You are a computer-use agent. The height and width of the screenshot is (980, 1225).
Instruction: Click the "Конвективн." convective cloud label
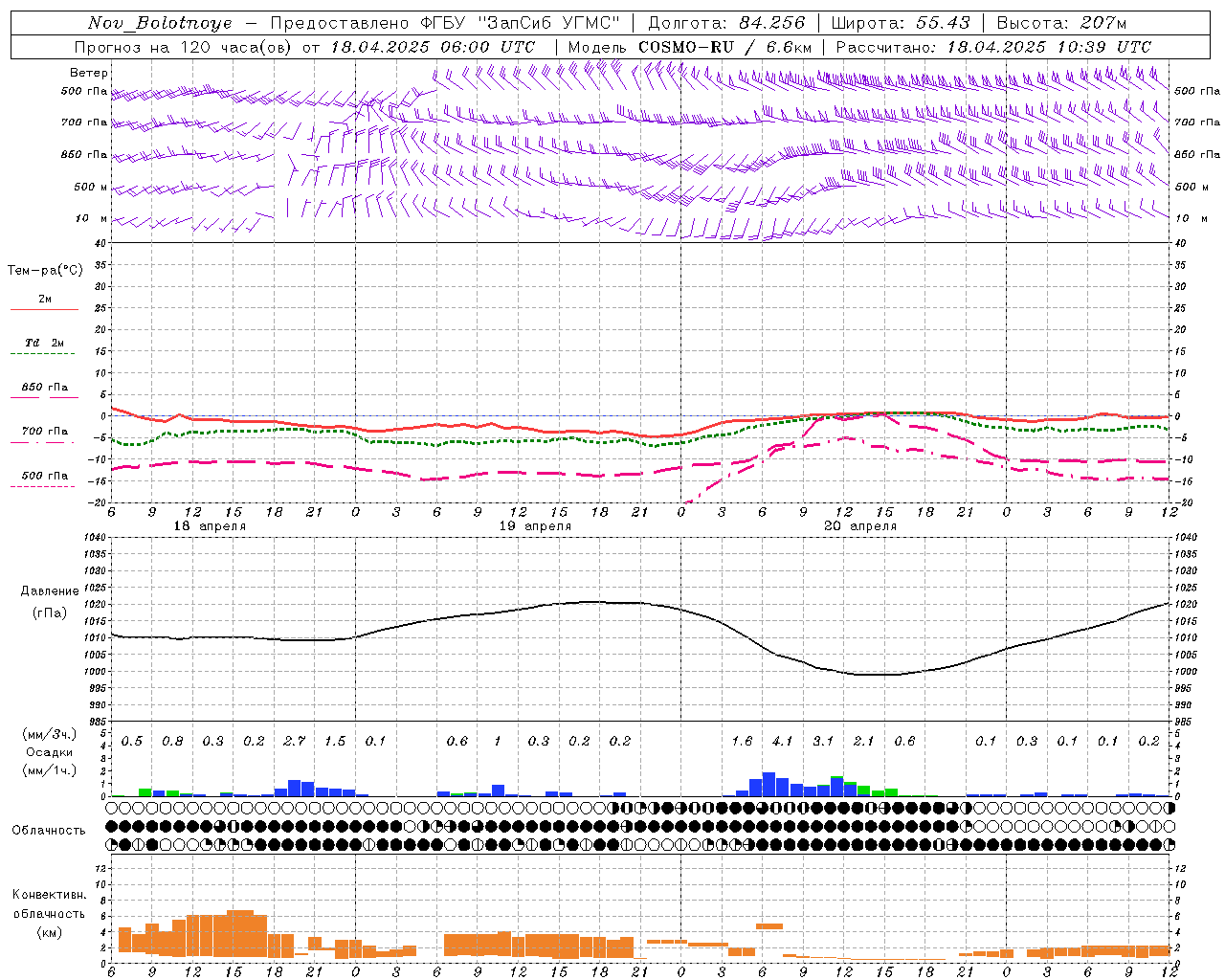click(x=49, y=895)
